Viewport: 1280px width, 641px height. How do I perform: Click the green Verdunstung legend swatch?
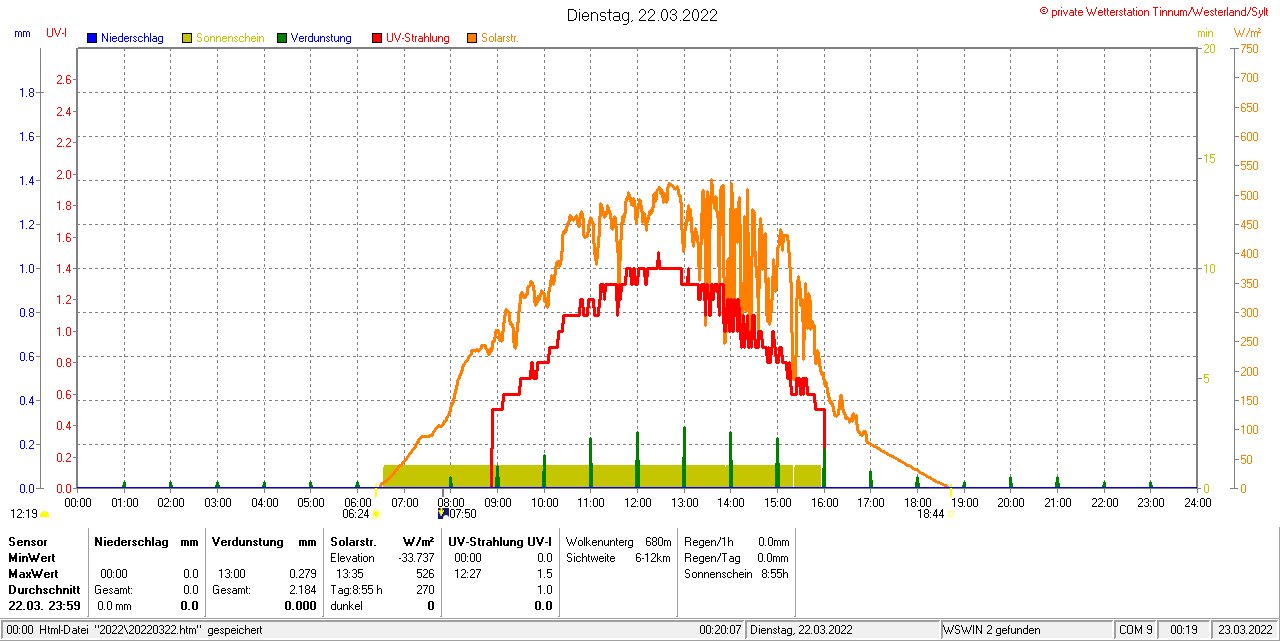pyautogui.click(x=282, y=38)
